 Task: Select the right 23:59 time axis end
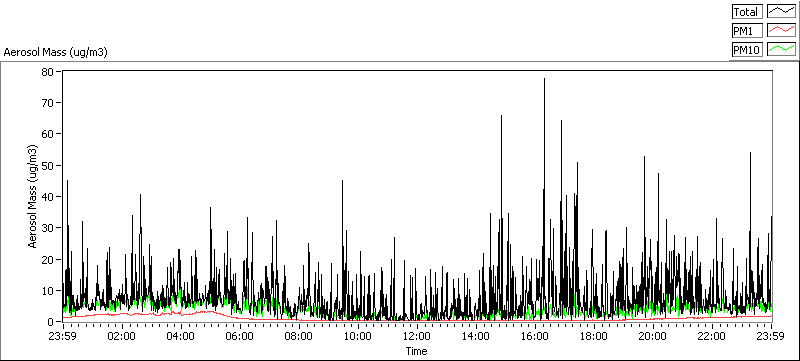pyautogui.click(x=771, y=336)
